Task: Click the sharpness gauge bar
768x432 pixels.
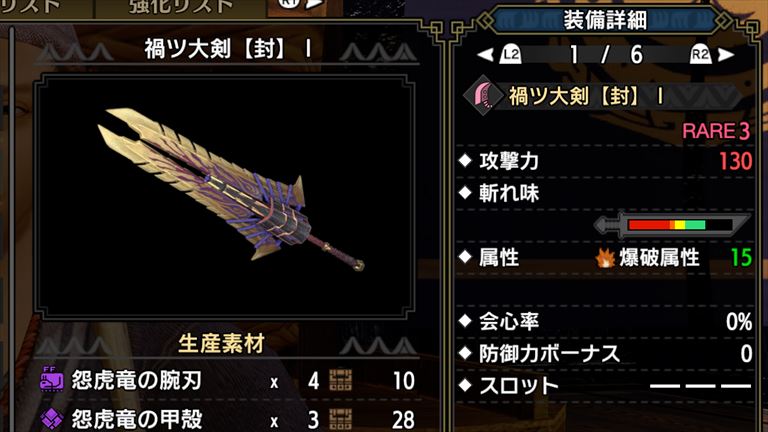Action: click(x=671, y=225)
